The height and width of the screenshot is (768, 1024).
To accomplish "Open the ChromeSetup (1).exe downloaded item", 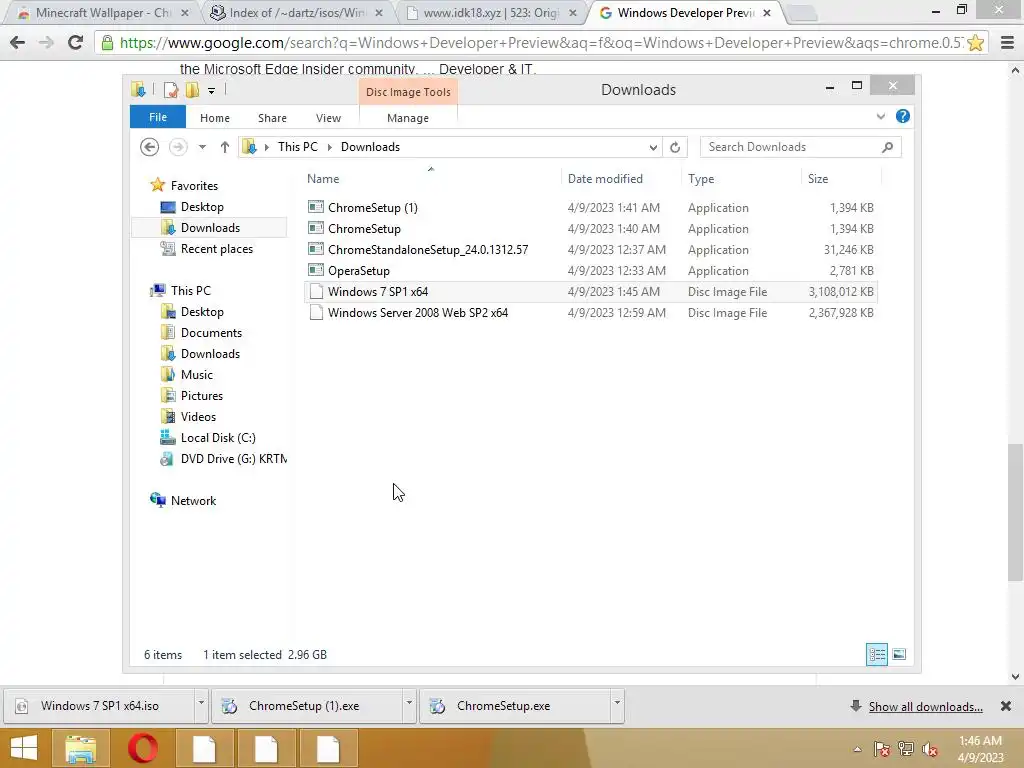I will tap(307, 706).
